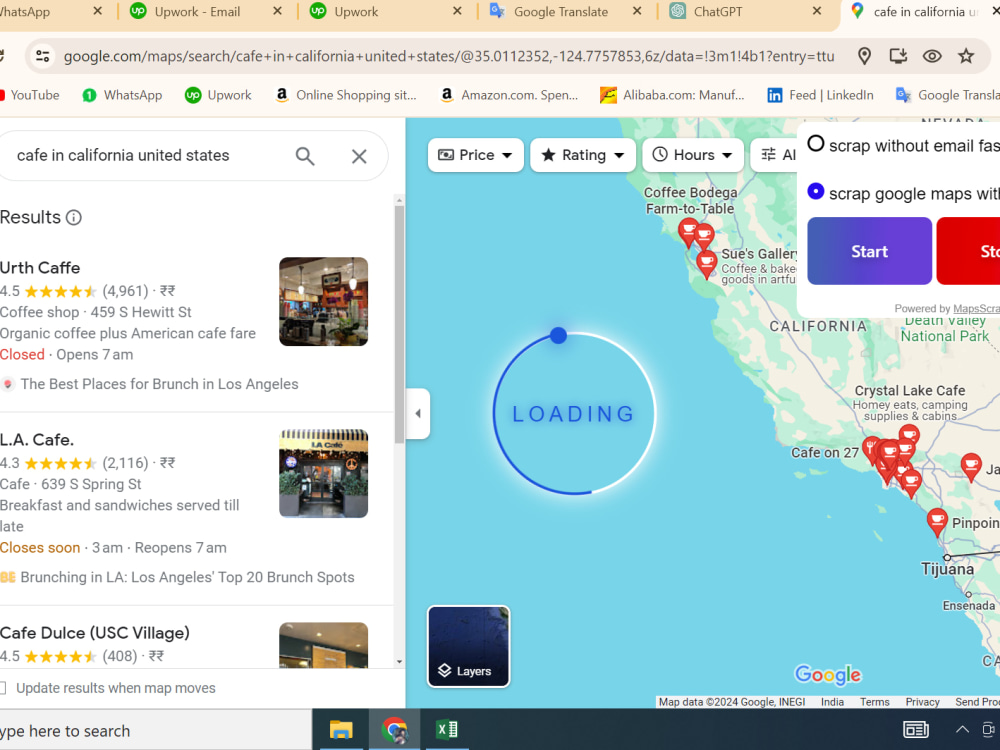
Task: Click the install app icon in the address bar
Action: click(898, 56)
